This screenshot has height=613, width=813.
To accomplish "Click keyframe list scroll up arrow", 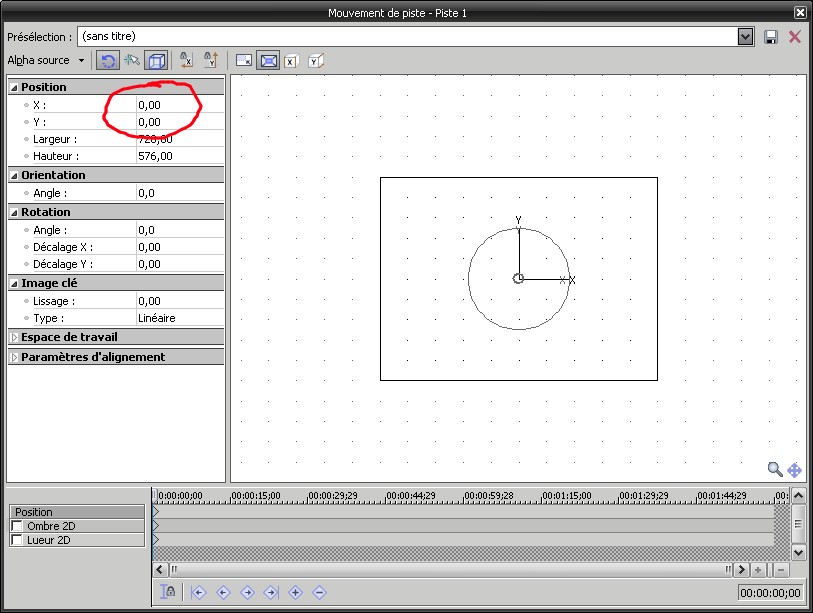I will tap(798, 496).
